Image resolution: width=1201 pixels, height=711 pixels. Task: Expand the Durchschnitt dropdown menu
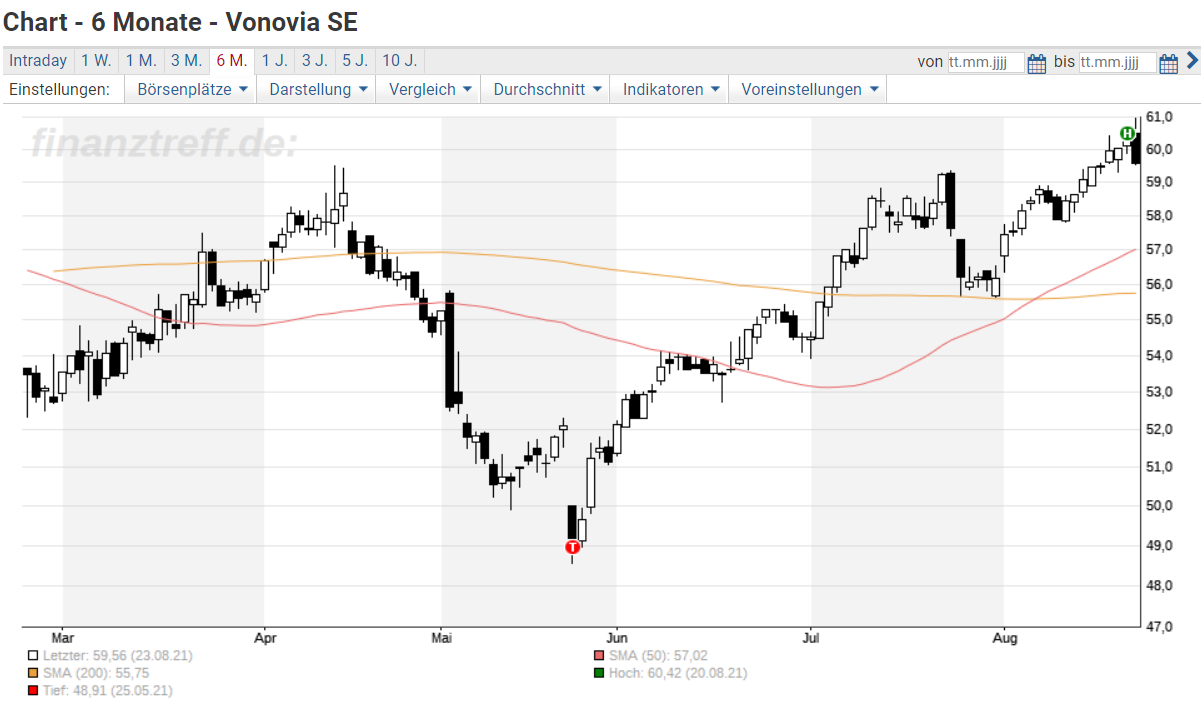(x=546, y=89)
